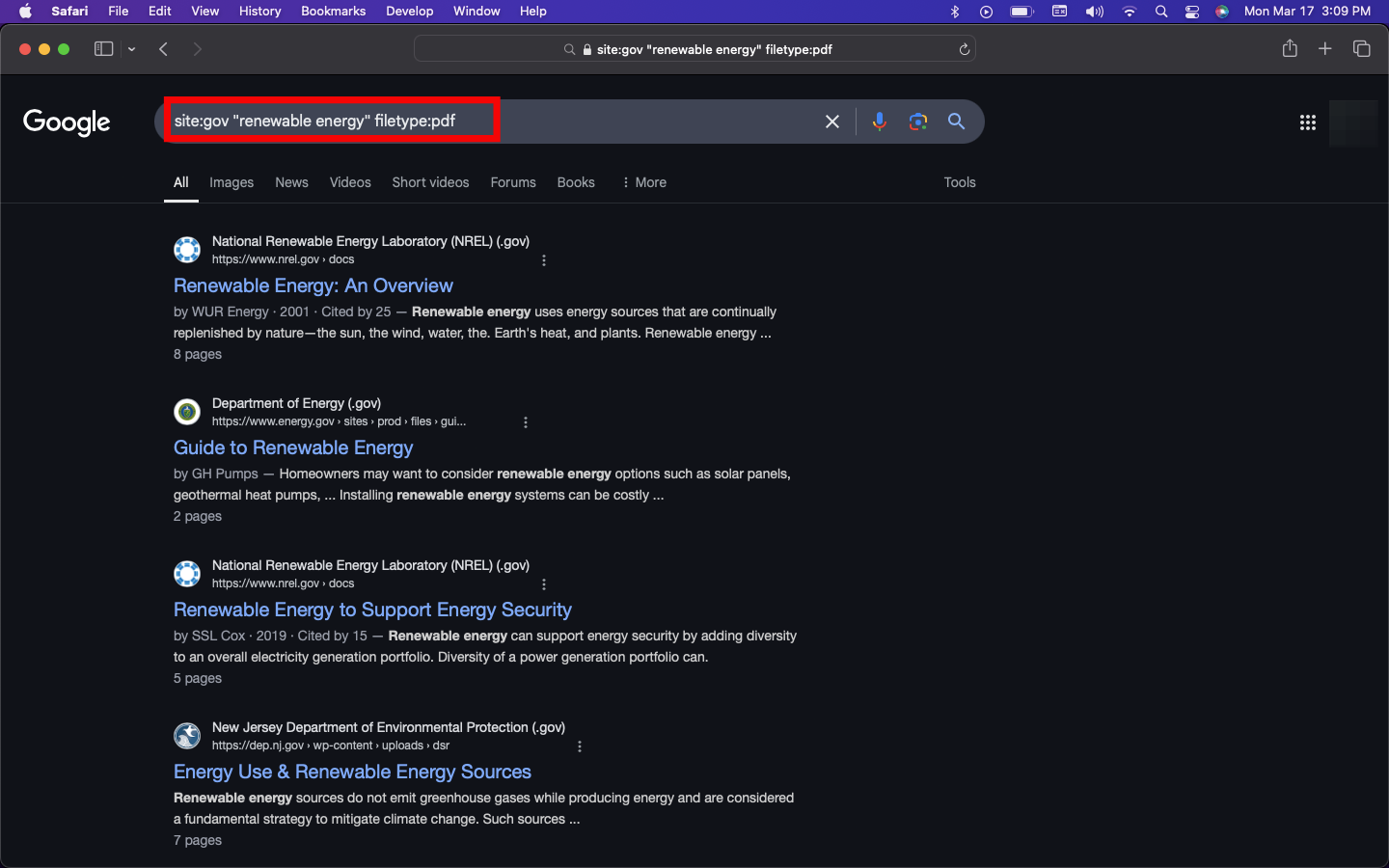This screenshot has height=868, width=1389.
Task: Open the Google apps grid icon
Action: click(x=1307, y=122)
